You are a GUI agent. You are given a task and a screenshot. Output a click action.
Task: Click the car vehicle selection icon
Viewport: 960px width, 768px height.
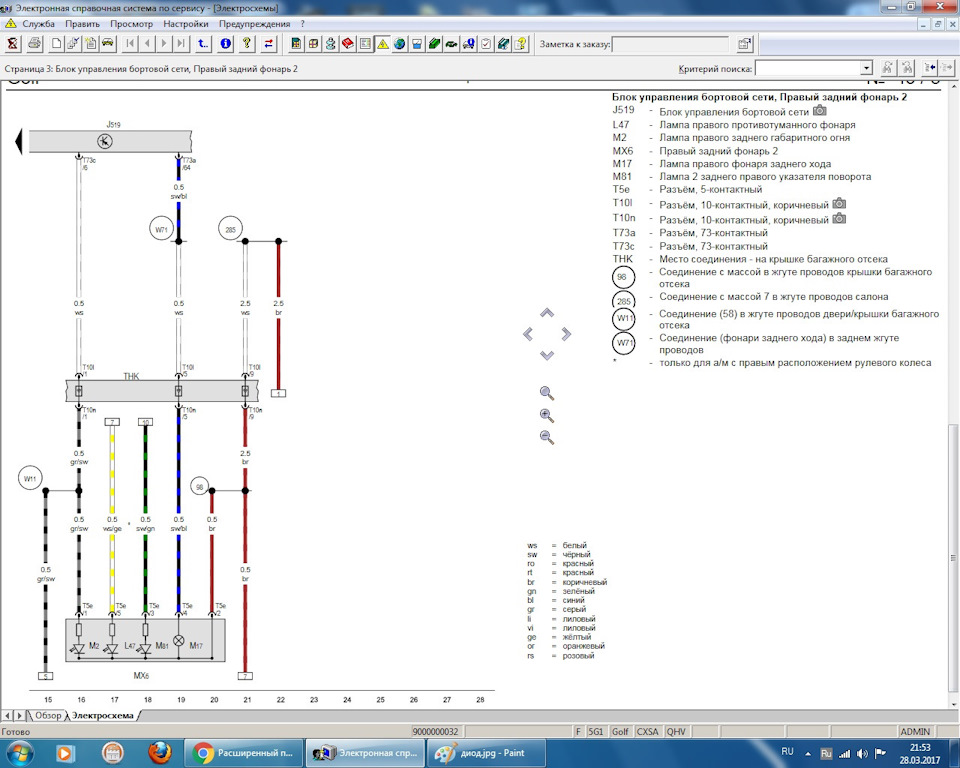point(108,43)
